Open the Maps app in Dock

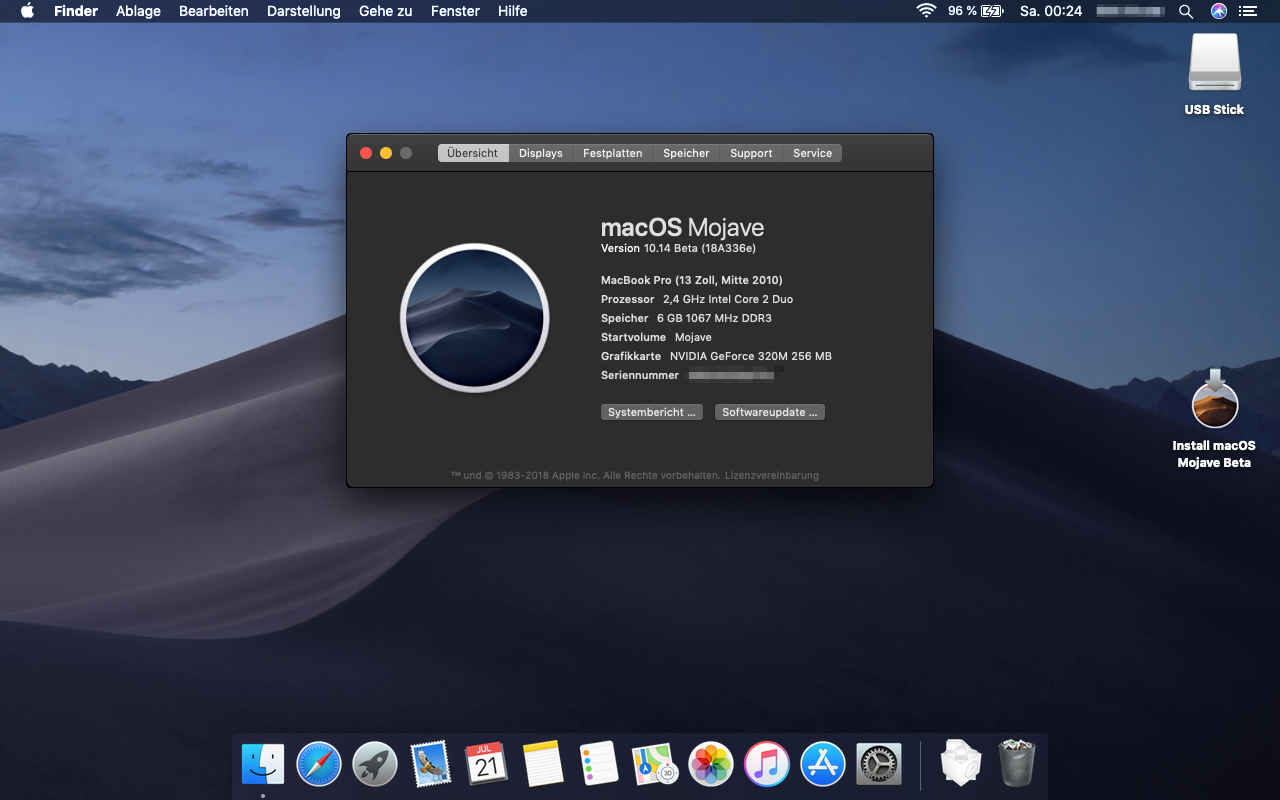pos(655,765)
